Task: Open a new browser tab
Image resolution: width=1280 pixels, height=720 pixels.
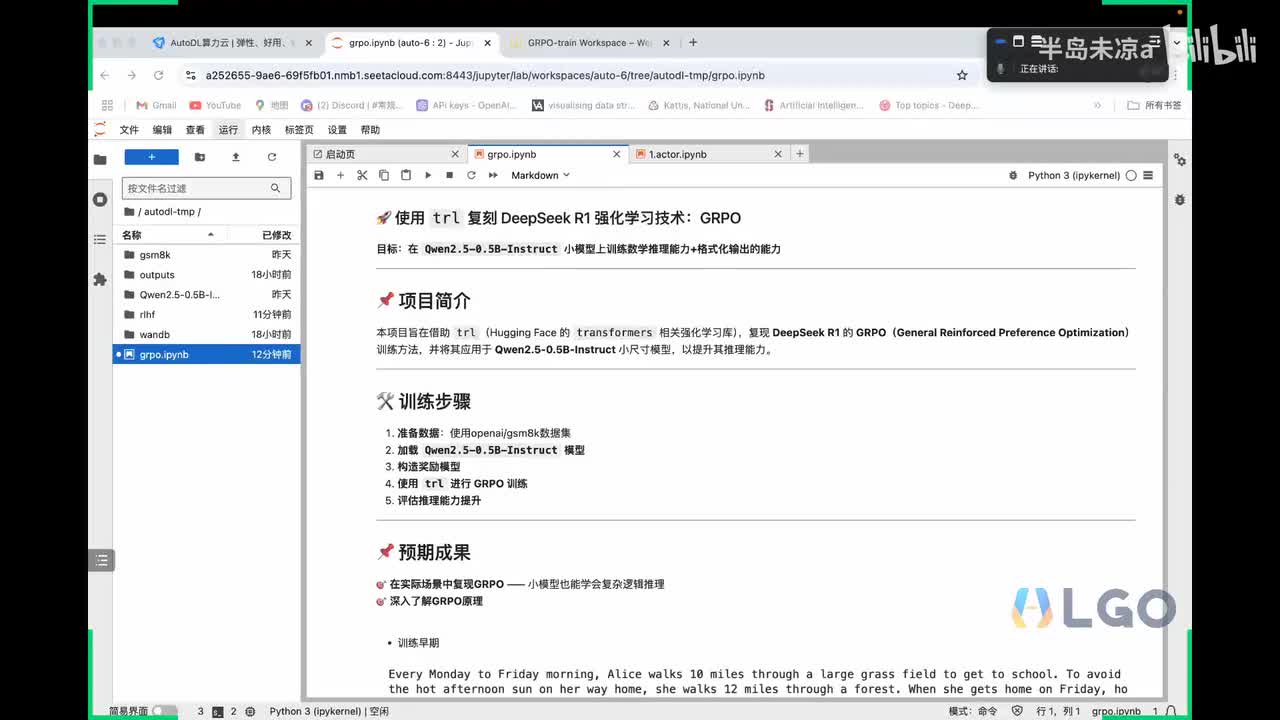Action: pyautogui.click(x=693, y=43)
